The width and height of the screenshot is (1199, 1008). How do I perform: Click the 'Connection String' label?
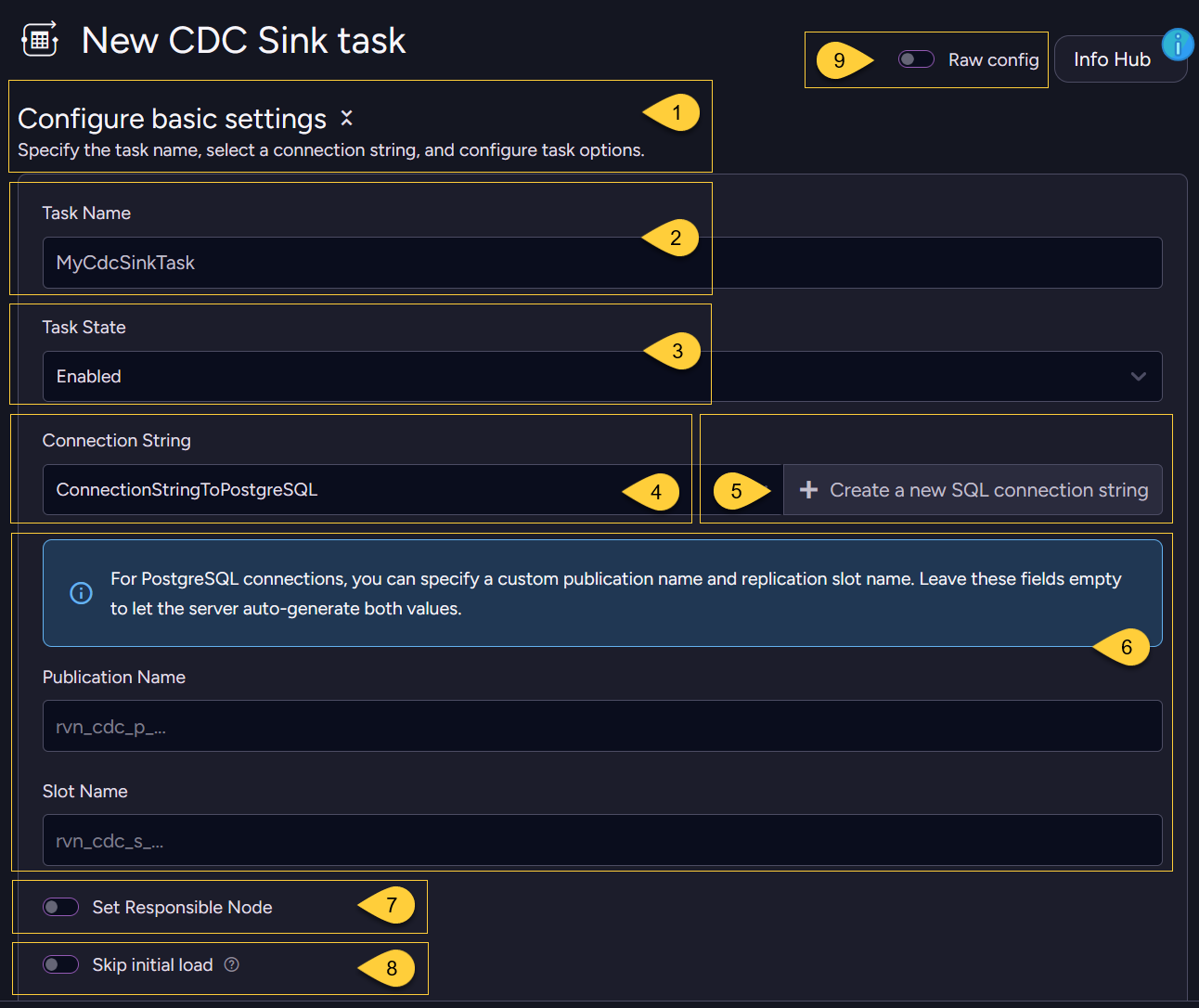(x=116, y=440)
